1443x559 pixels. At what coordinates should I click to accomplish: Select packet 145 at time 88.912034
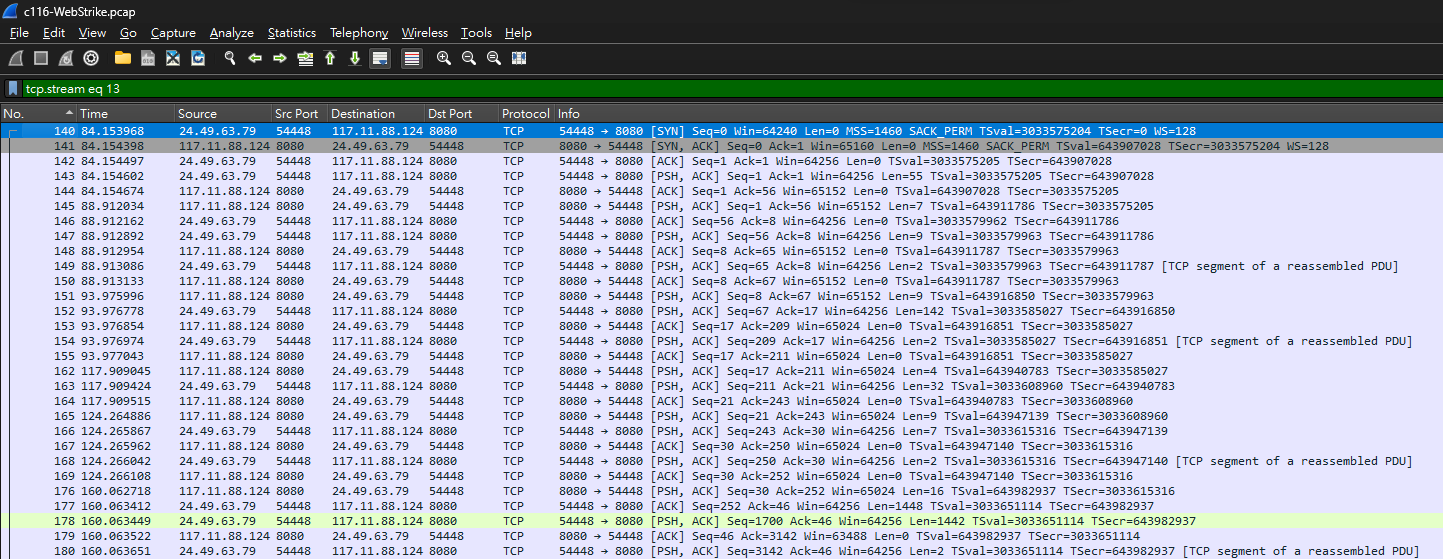[x=721, y=206]
